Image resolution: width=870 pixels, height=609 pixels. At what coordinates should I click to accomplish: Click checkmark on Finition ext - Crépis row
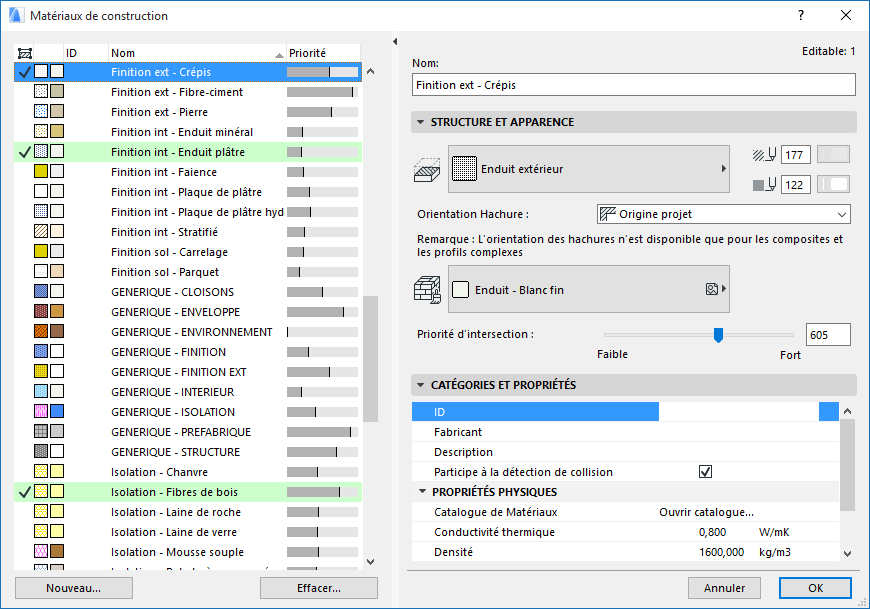pyautogui.click(x=24, y=72)
